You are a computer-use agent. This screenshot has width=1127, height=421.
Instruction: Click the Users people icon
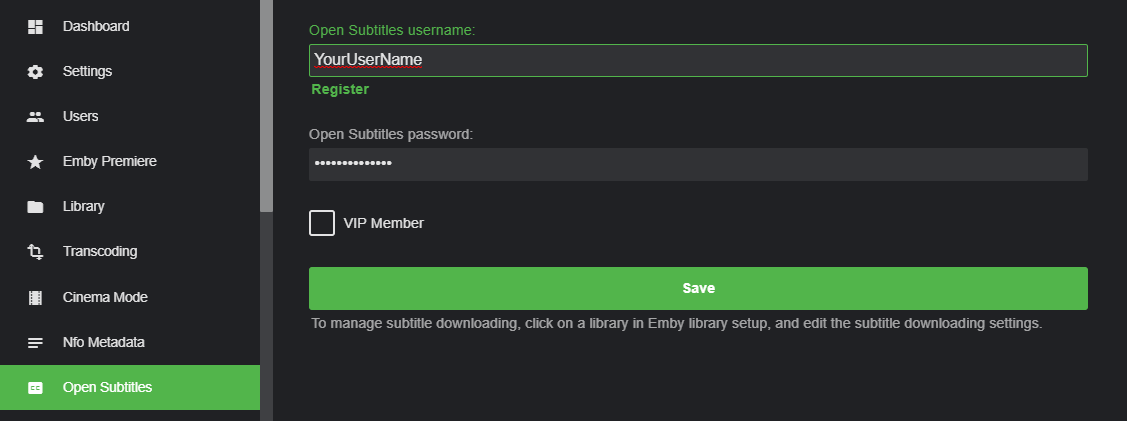coord(35,117)
